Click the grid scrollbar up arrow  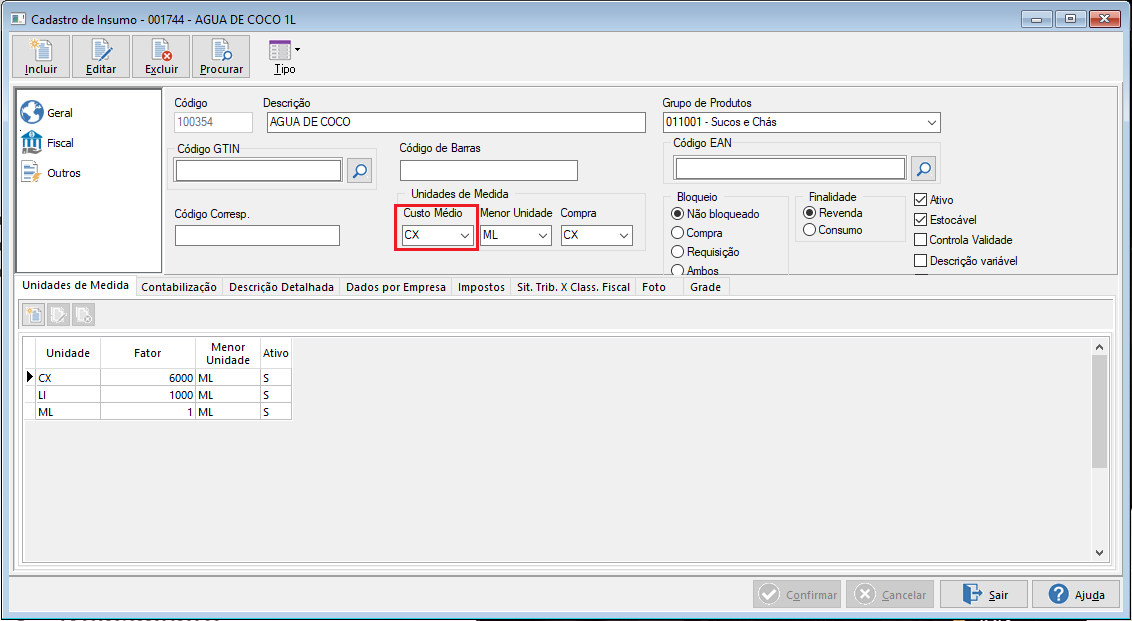pos(1100,347)
